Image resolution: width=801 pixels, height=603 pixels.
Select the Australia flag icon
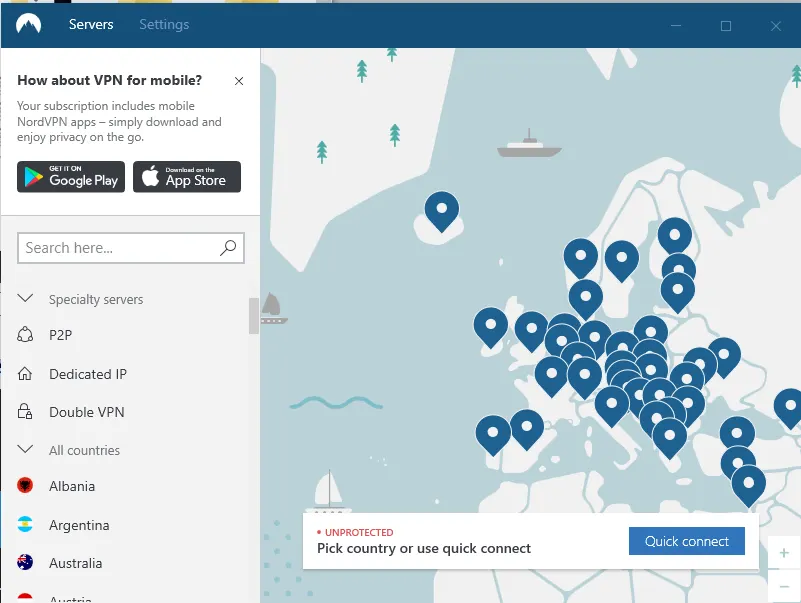[26, 563]
